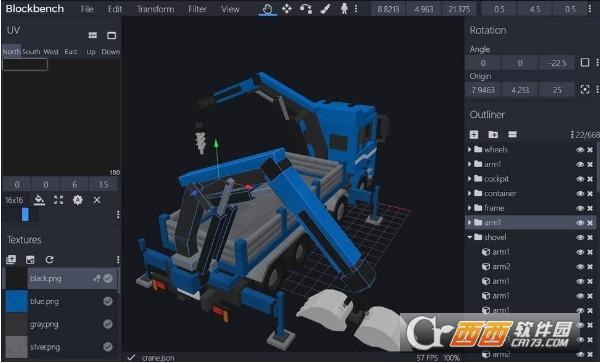Click the Auto UV gear icon
This screenshot has width=600, height=363.
click(78, 200)
